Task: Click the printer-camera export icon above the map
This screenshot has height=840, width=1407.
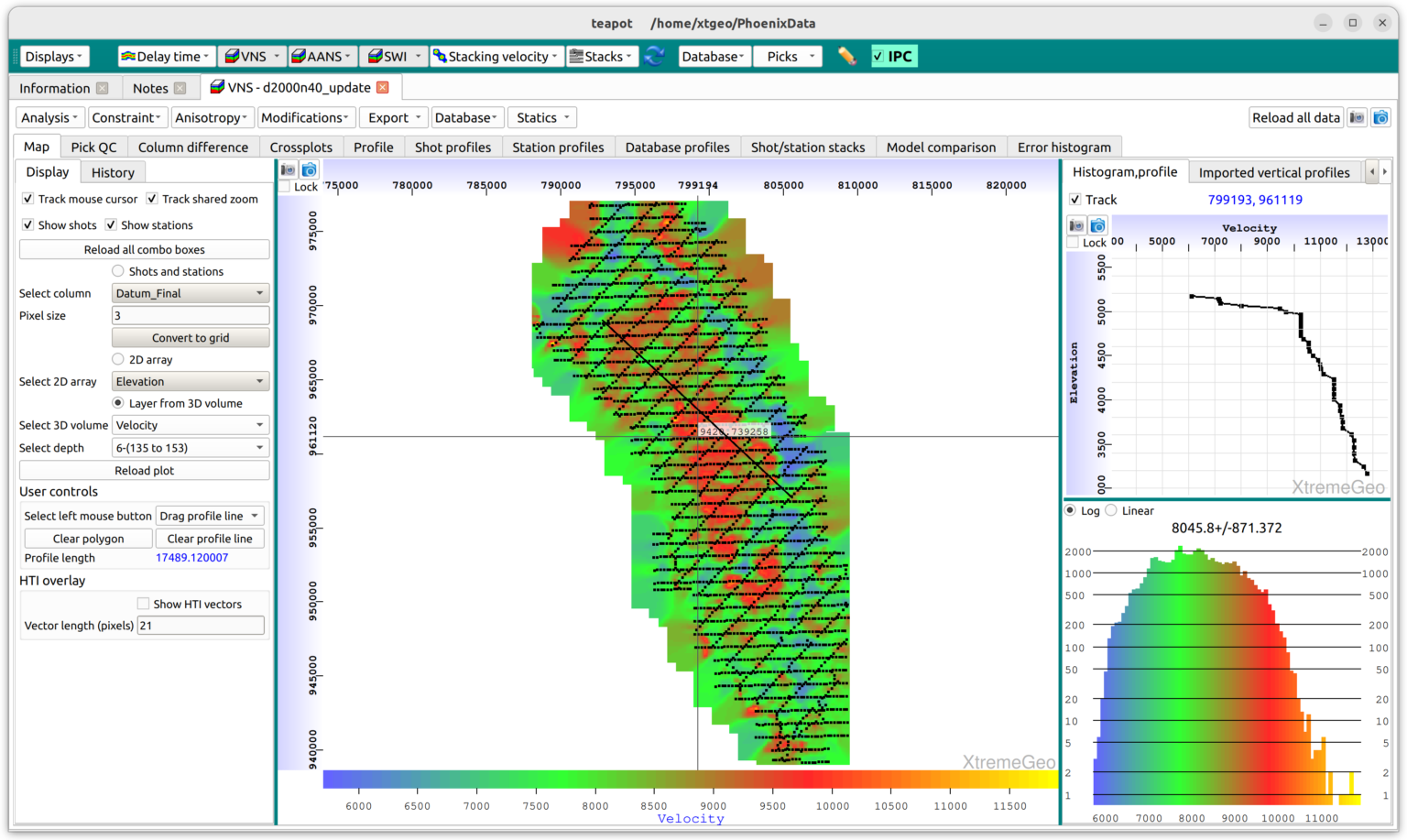Action: point(288,169)
